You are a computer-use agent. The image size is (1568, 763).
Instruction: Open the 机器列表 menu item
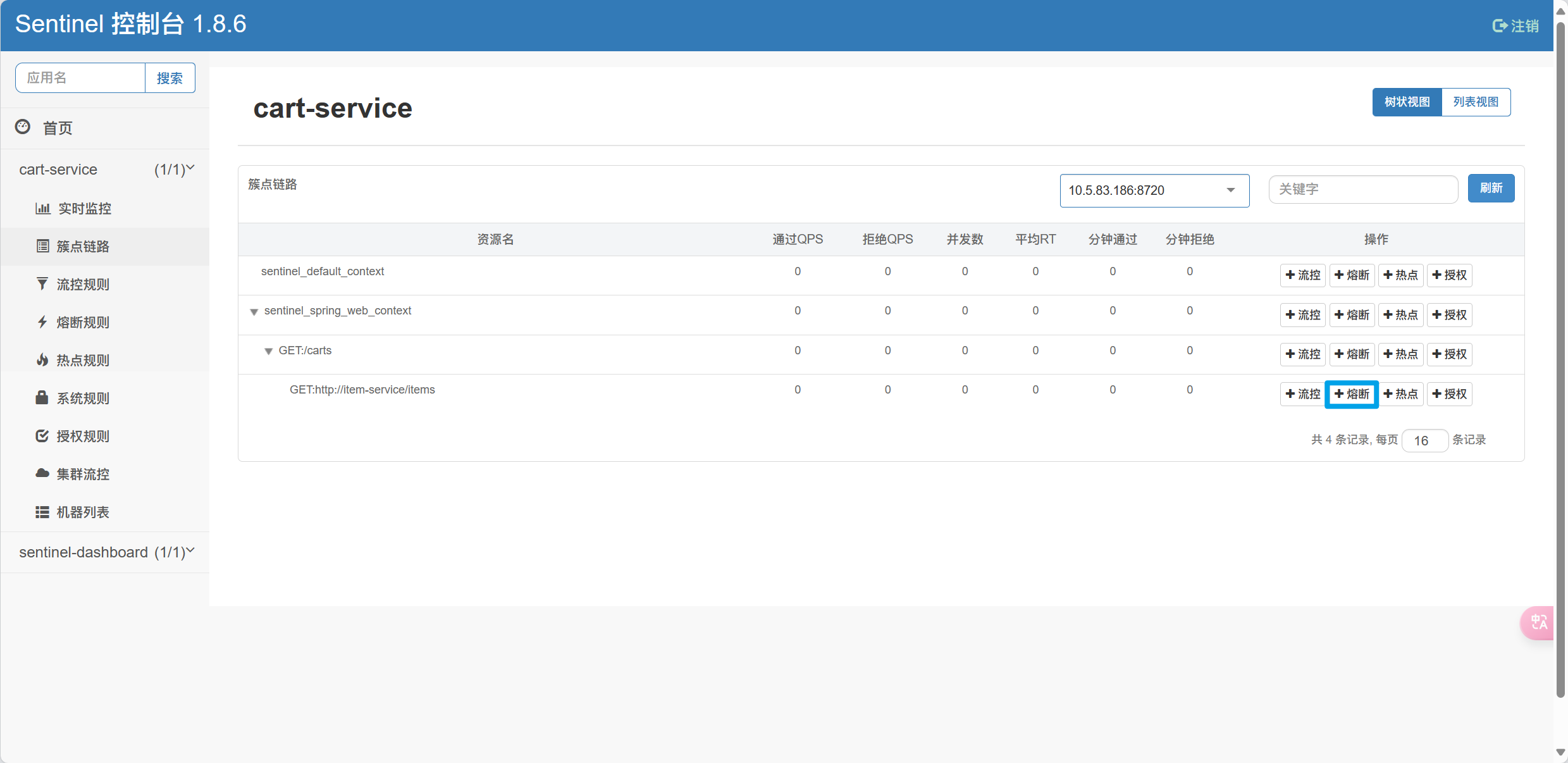tap(82, 512)
